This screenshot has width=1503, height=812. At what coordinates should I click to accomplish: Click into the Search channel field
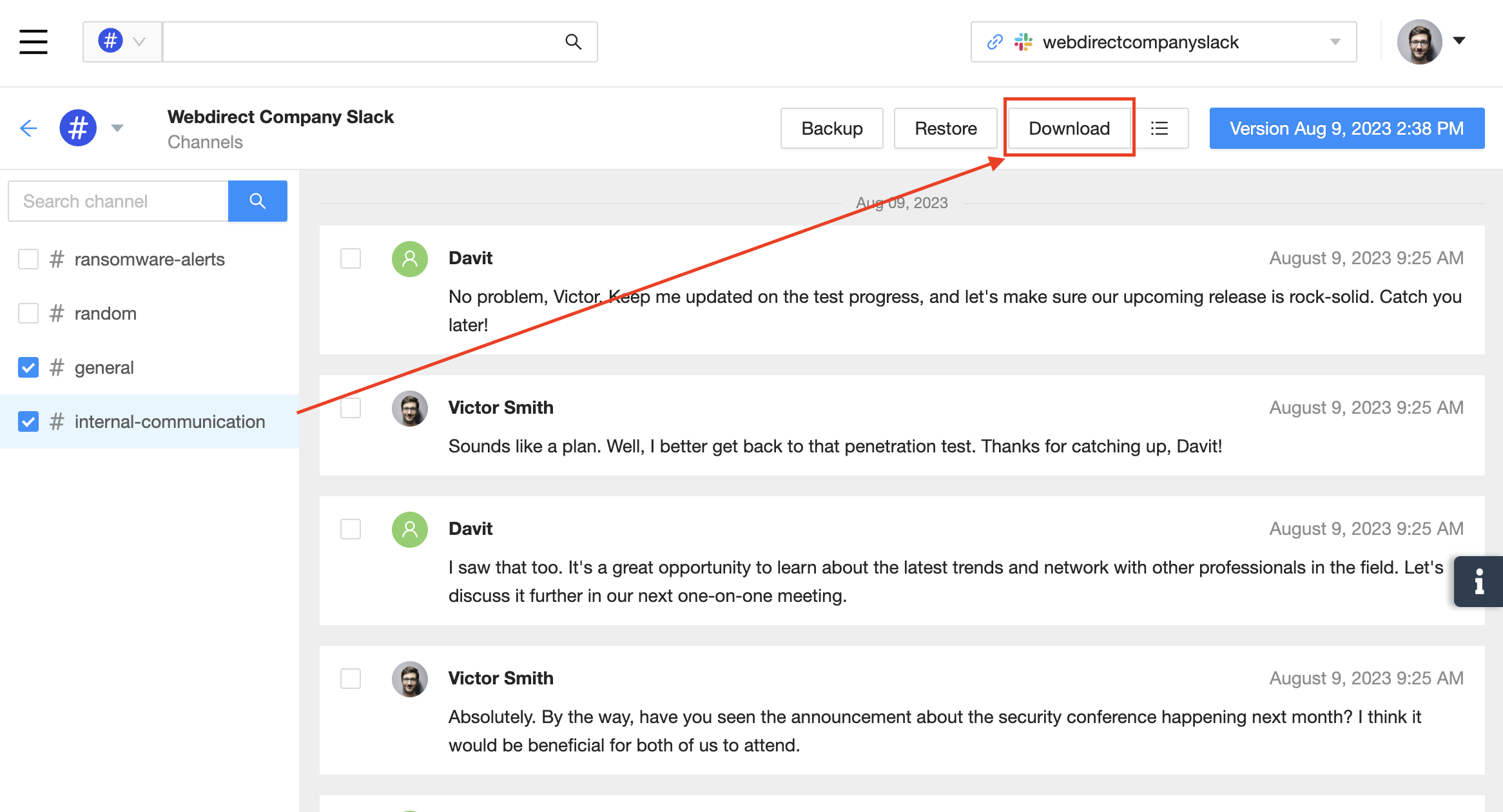pyautogui.click(x=119, y=201)
